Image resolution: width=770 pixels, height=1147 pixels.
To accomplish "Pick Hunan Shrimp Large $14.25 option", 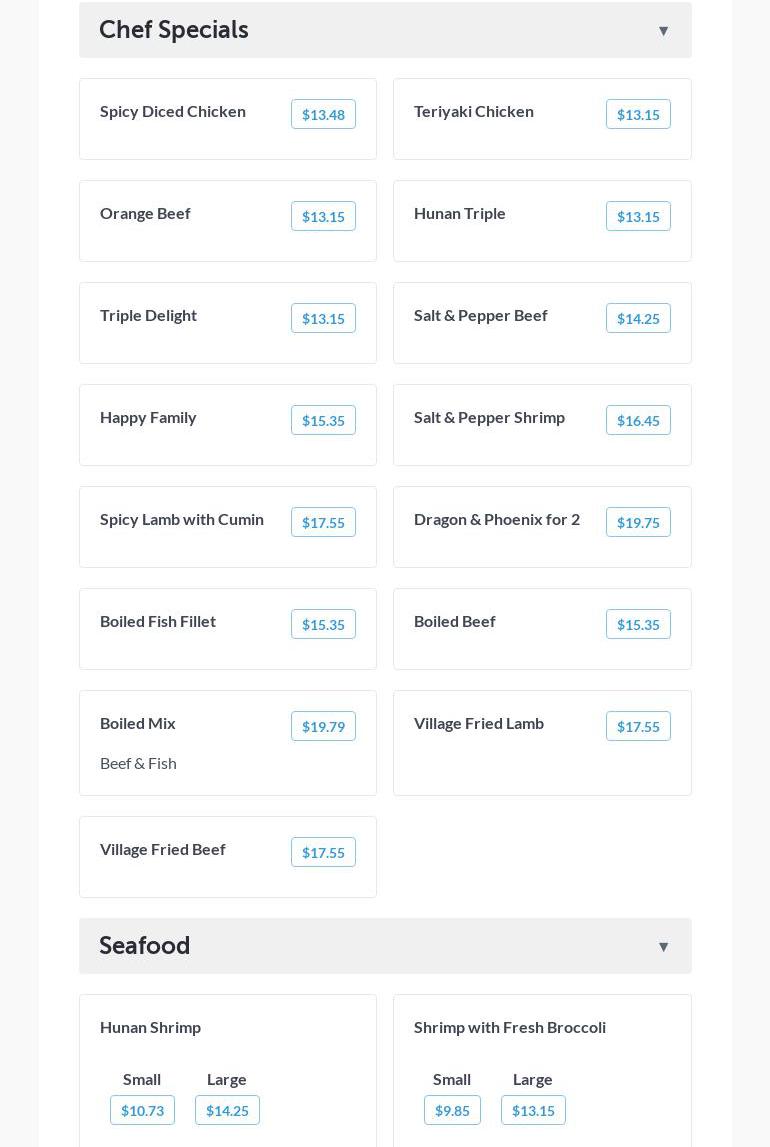I will pyautogui.click(x=227, y=1110).
